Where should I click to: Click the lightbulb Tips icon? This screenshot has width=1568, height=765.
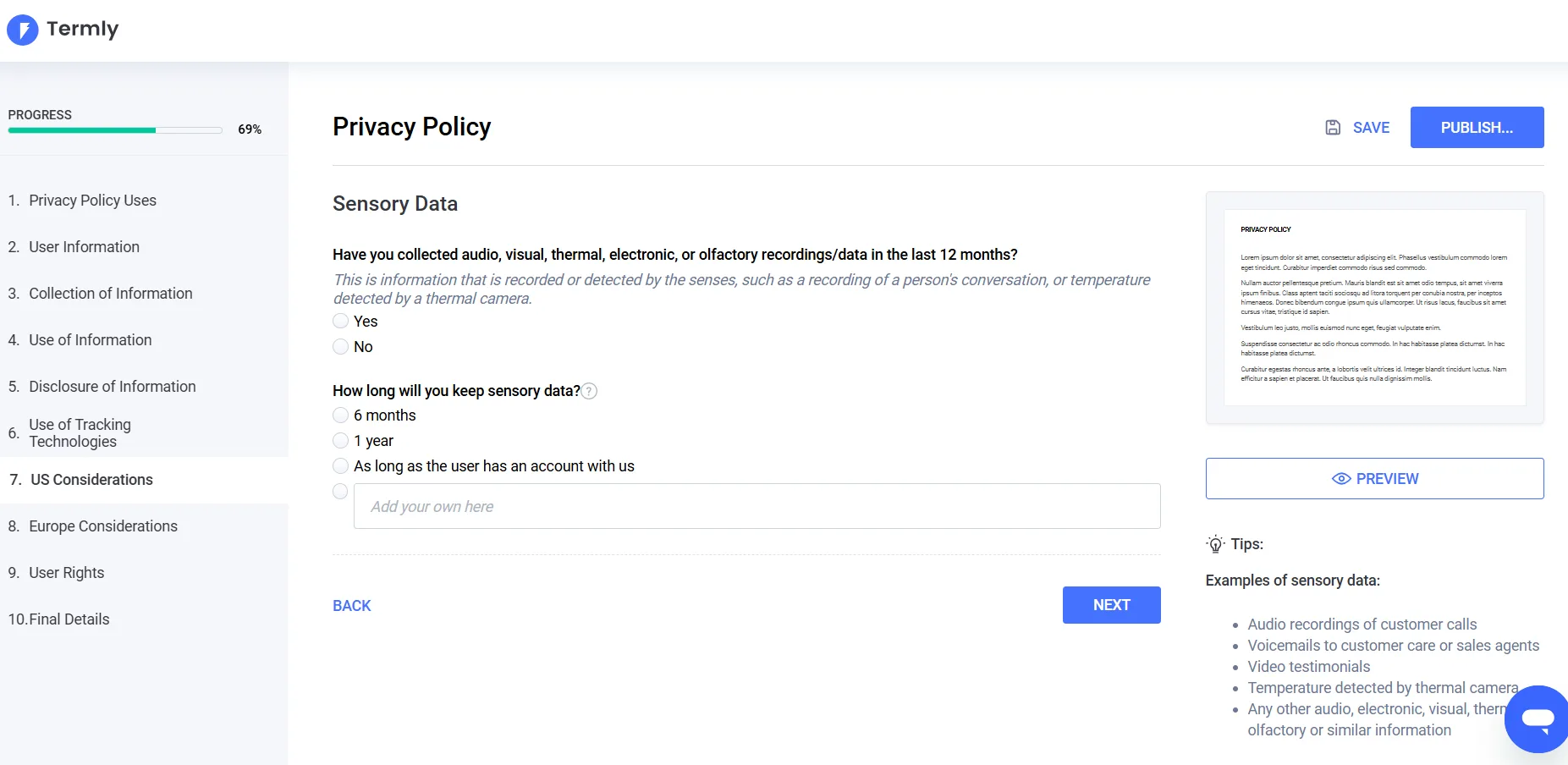click(x=1215, y=544)
